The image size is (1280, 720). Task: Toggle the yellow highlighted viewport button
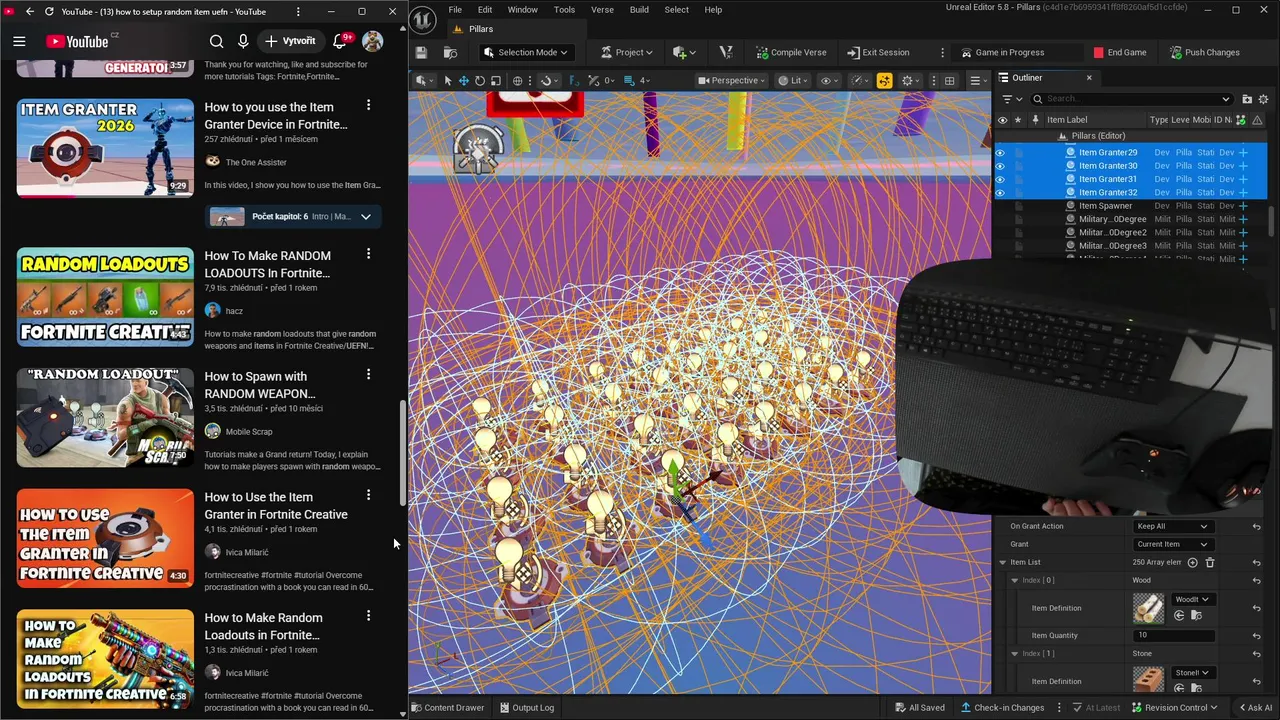coord(884,80)
